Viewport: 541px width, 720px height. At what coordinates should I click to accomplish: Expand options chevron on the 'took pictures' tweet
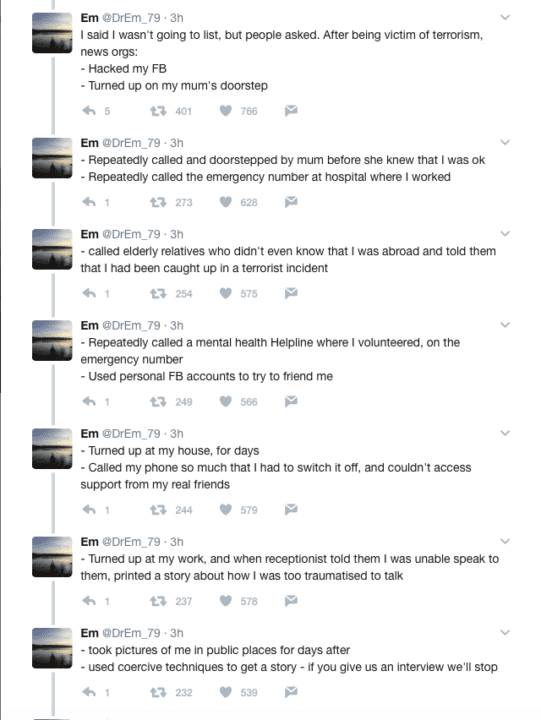(505, 633)
